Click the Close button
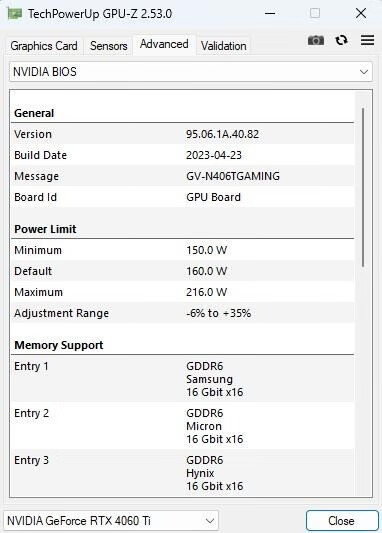This screenshot has width=382, height=533. 342,520
